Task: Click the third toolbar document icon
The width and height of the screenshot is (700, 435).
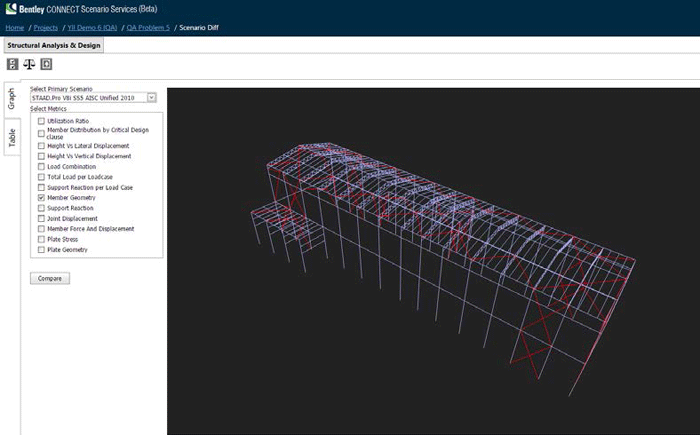Action: pyautogui.click(x=46, y=64)
